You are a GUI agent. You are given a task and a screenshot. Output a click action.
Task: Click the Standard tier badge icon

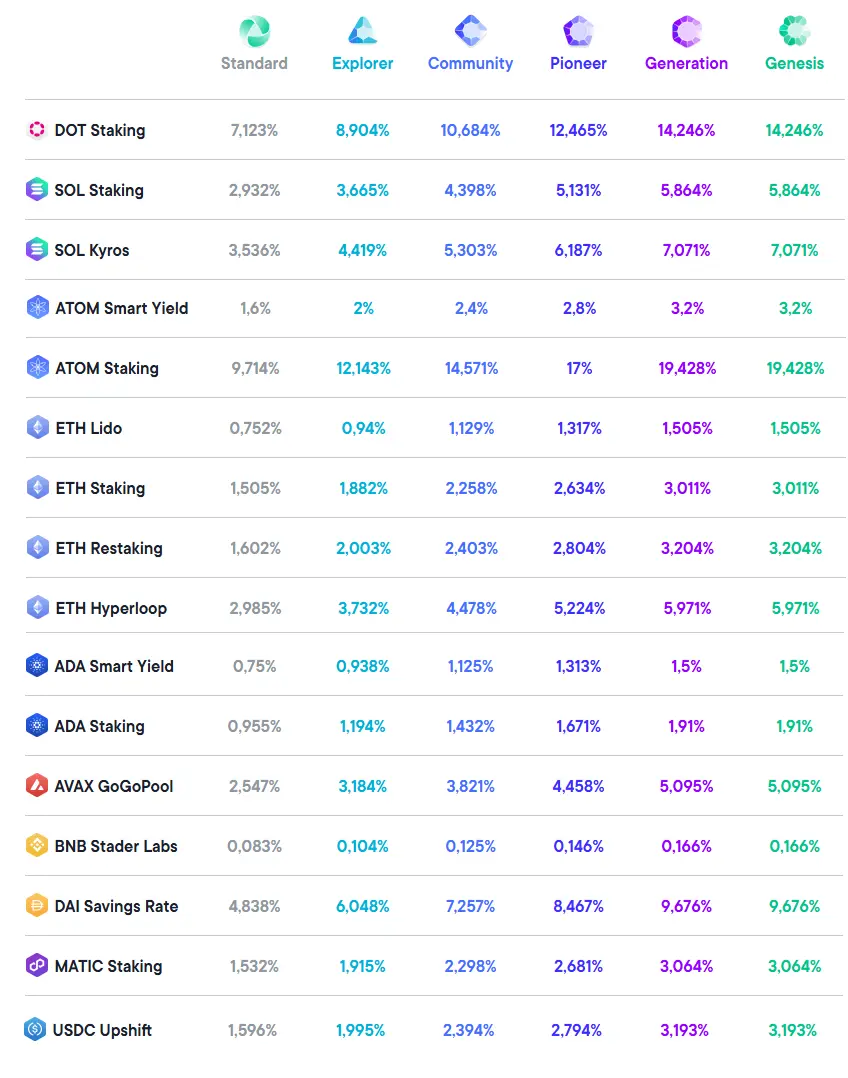click(x=254, y=31)
